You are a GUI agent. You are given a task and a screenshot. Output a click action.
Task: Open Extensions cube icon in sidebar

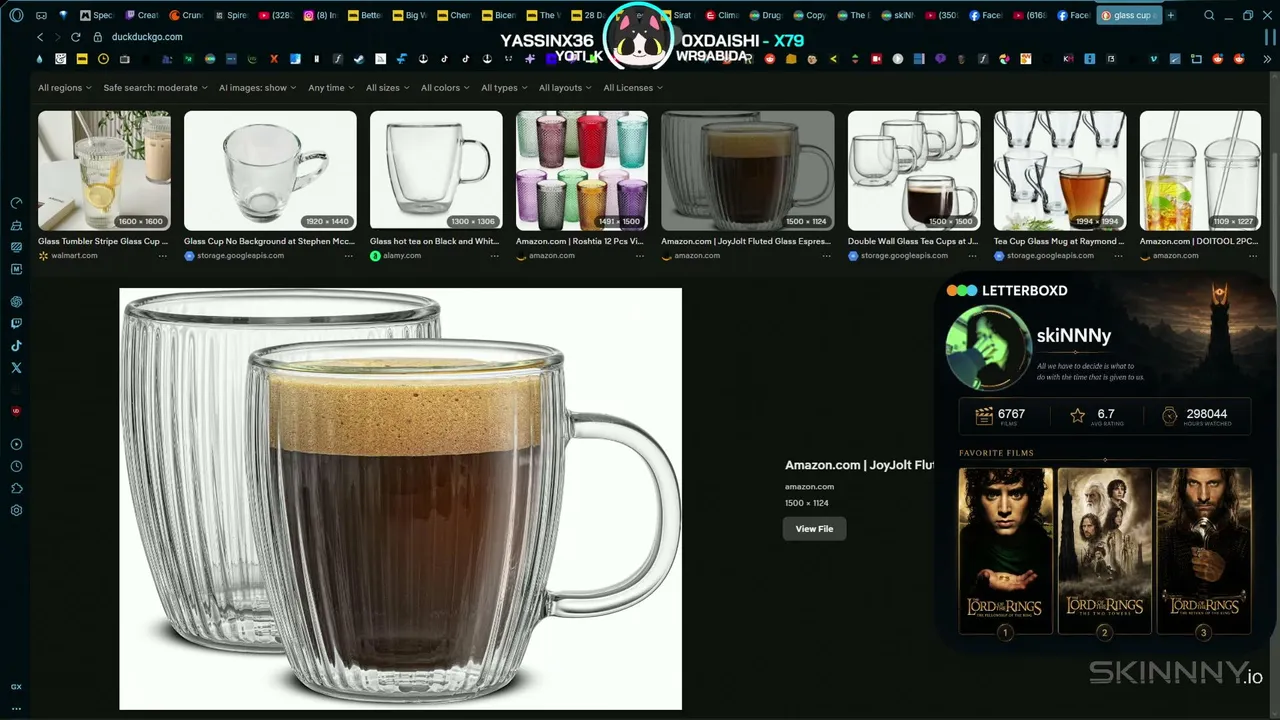point(16,488)
